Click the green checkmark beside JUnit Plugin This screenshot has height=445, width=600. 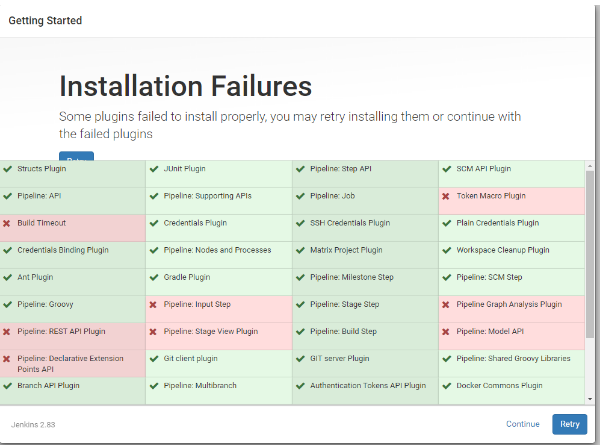[x=153, y=169]
